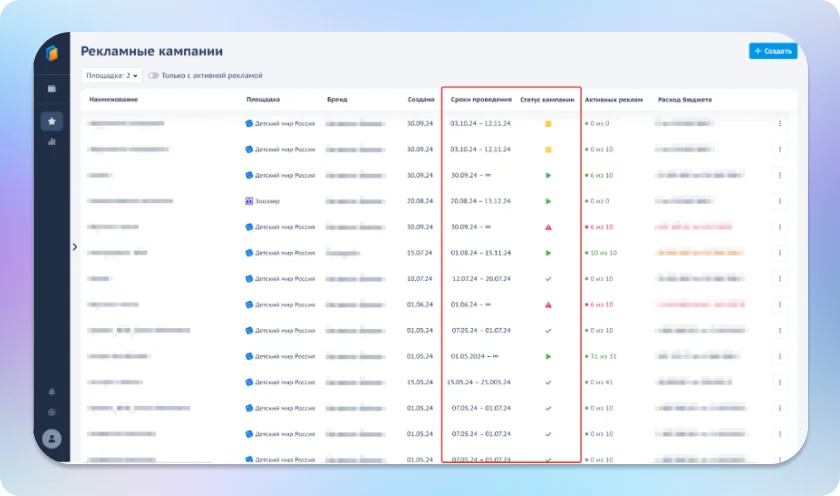Sort by 'Сроки проведения' column header
The width and height of the screenshot is (840, 496).
tap(481, 100)
